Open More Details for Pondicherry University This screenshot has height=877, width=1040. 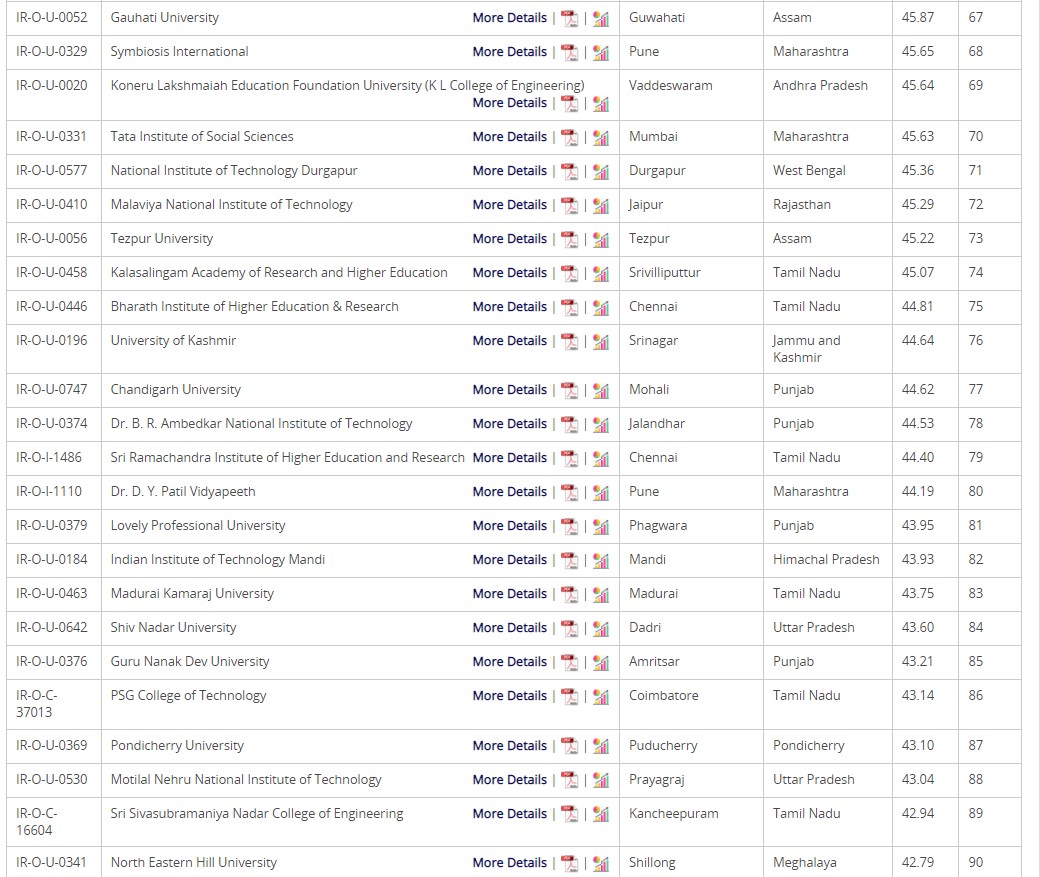coord(509,746)
